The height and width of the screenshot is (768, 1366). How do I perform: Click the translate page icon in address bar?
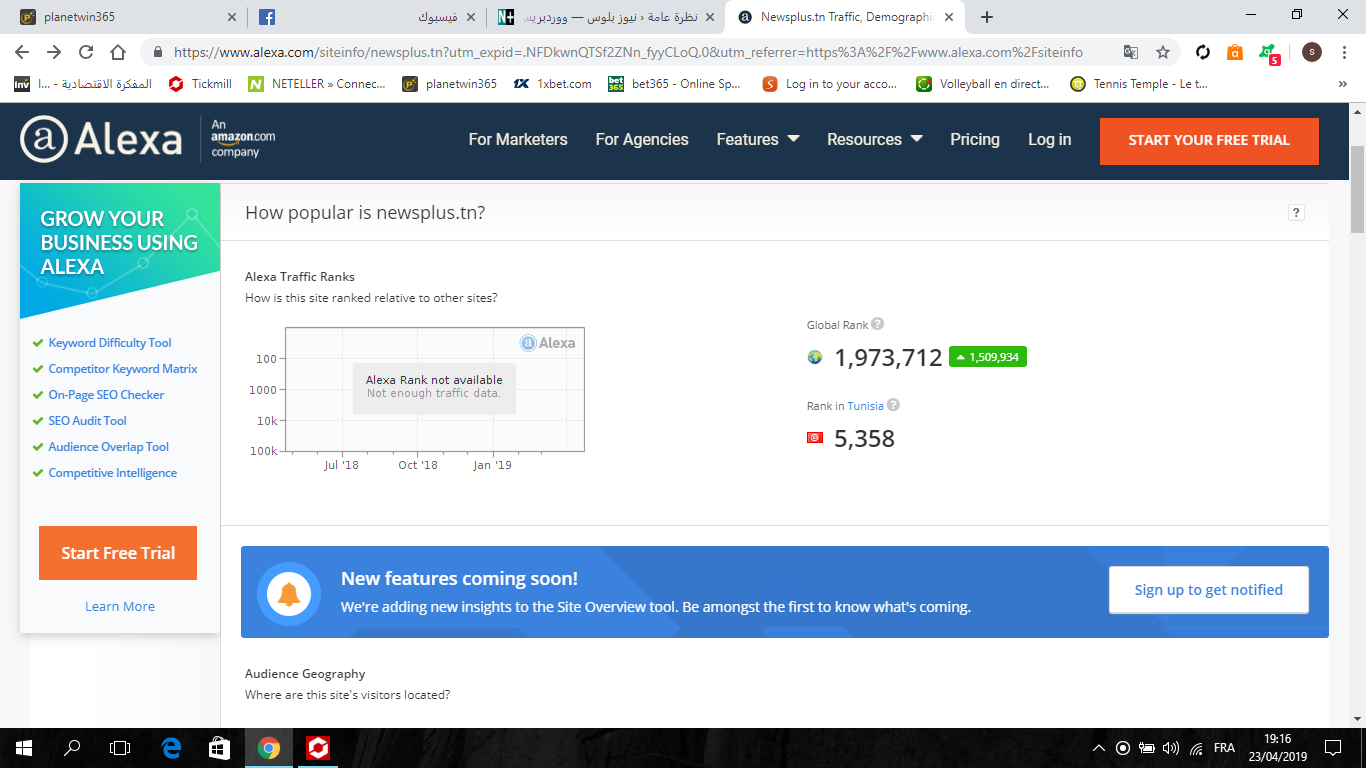(1131, 52)
